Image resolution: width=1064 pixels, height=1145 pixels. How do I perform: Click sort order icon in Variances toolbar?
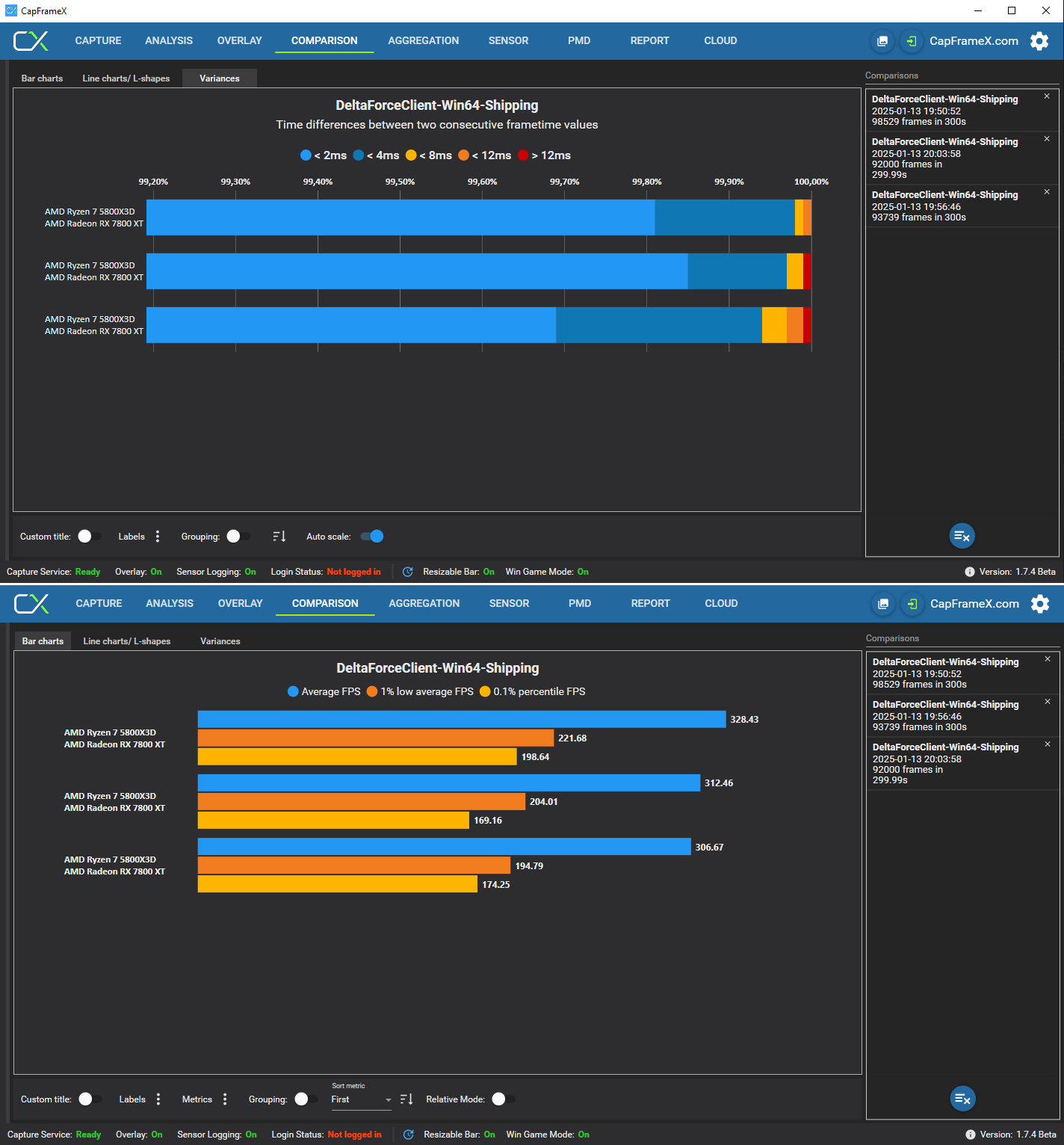(279, 537)
